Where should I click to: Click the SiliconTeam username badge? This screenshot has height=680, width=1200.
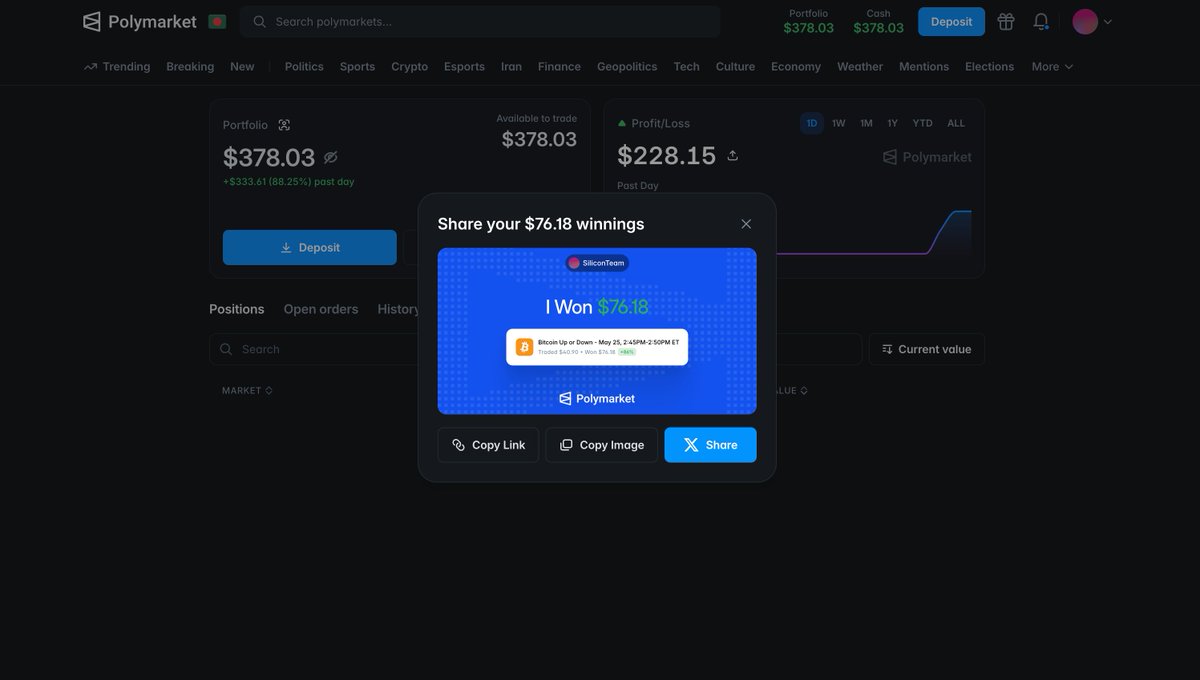[597, 263]
